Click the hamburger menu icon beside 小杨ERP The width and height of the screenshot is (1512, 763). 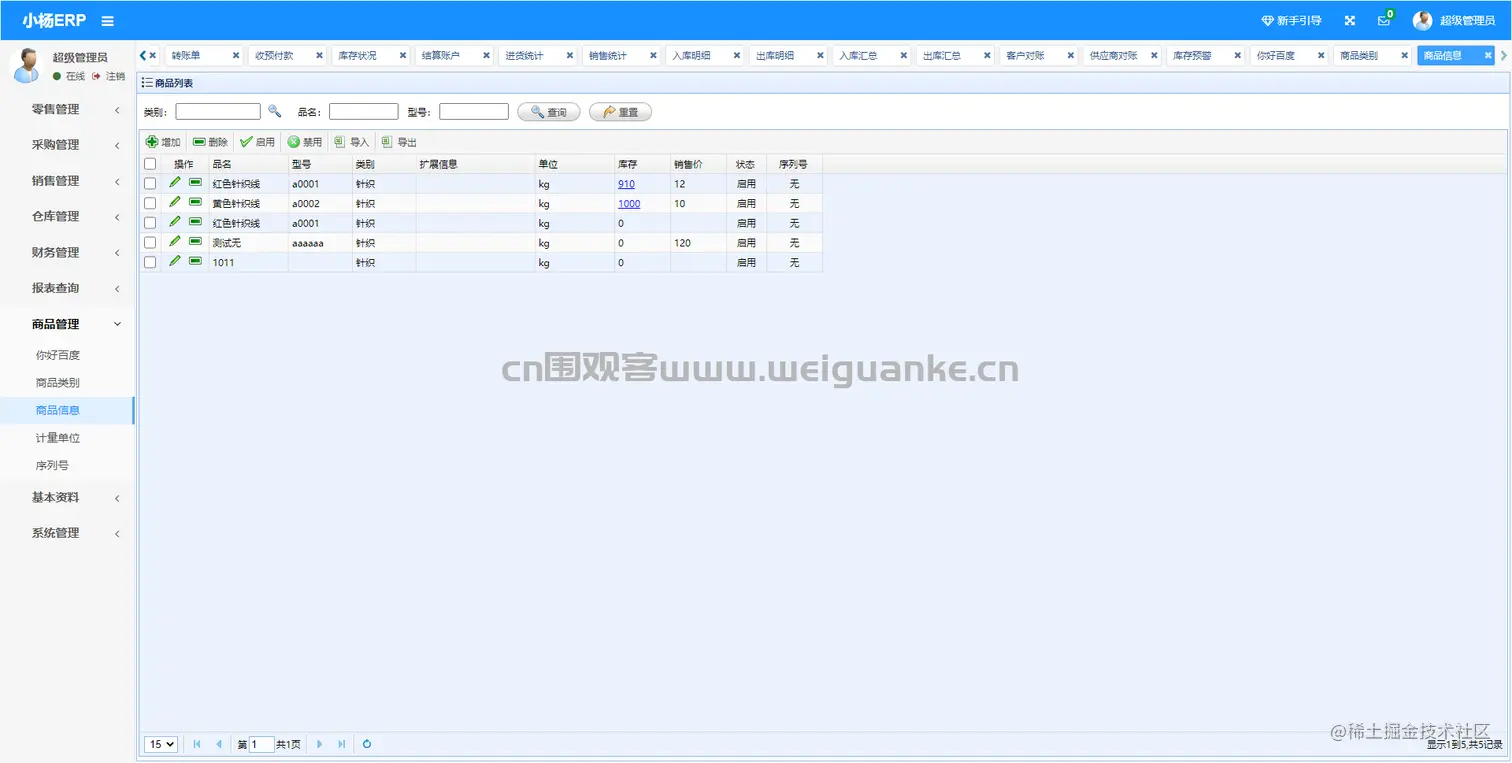pos(107,21)
